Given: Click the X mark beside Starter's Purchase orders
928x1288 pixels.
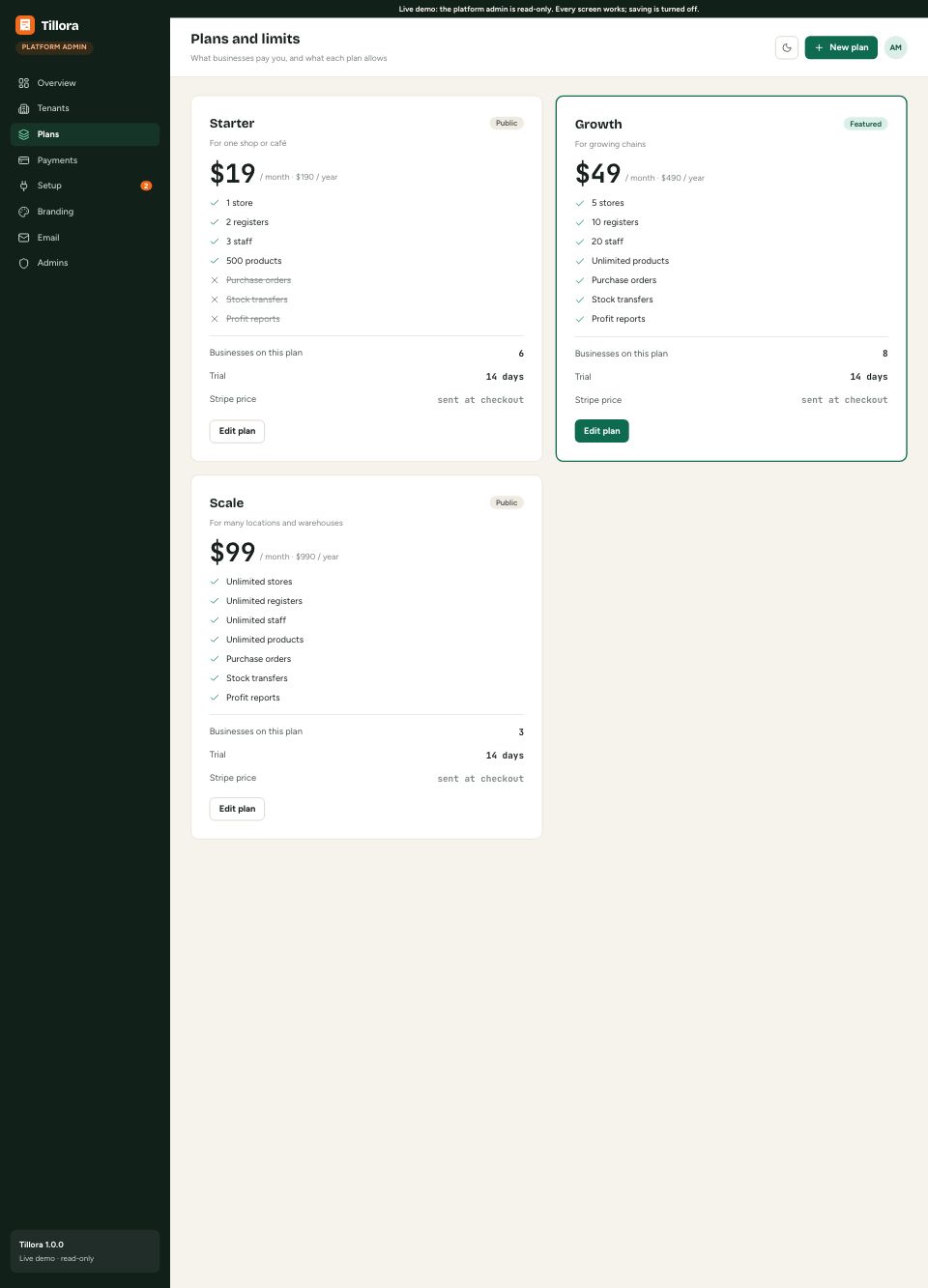Looking at the screenshot, I should coord(215,280).
